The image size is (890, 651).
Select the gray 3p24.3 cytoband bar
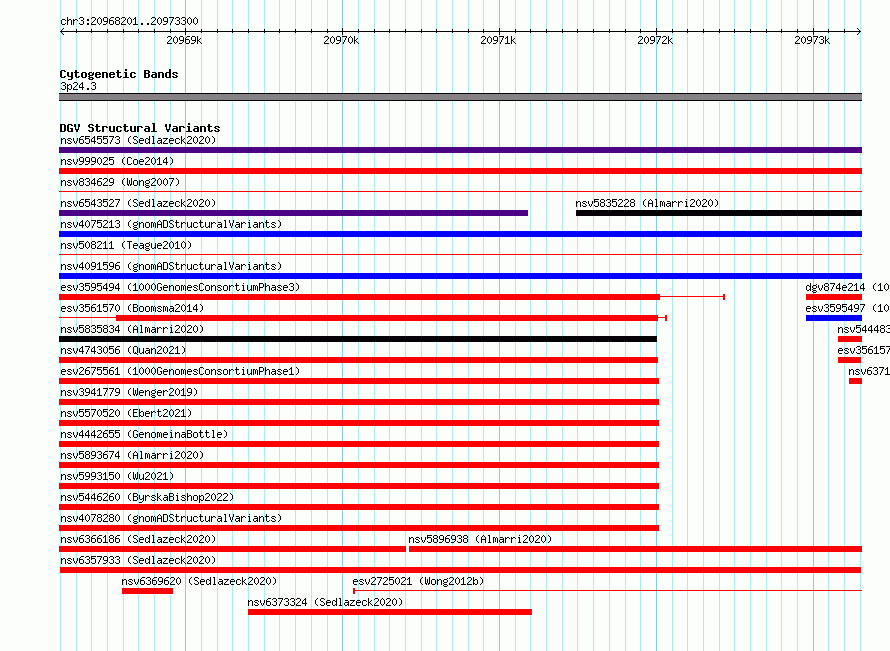pyautogui.click(x=460, y=97)
